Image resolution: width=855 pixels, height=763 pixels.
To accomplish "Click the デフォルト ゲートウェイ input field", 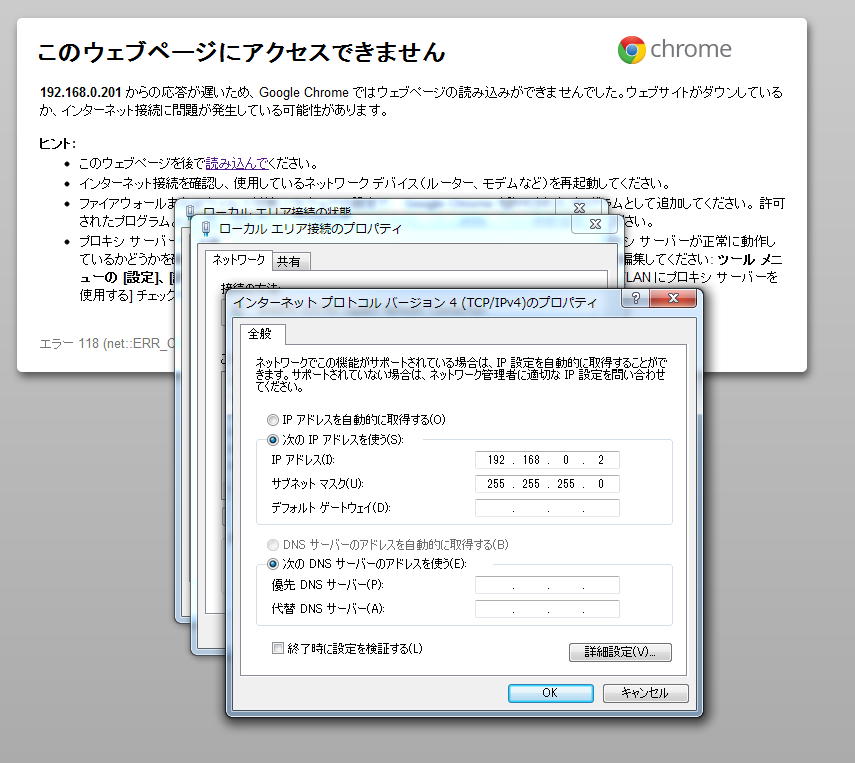I will point(547,508).
